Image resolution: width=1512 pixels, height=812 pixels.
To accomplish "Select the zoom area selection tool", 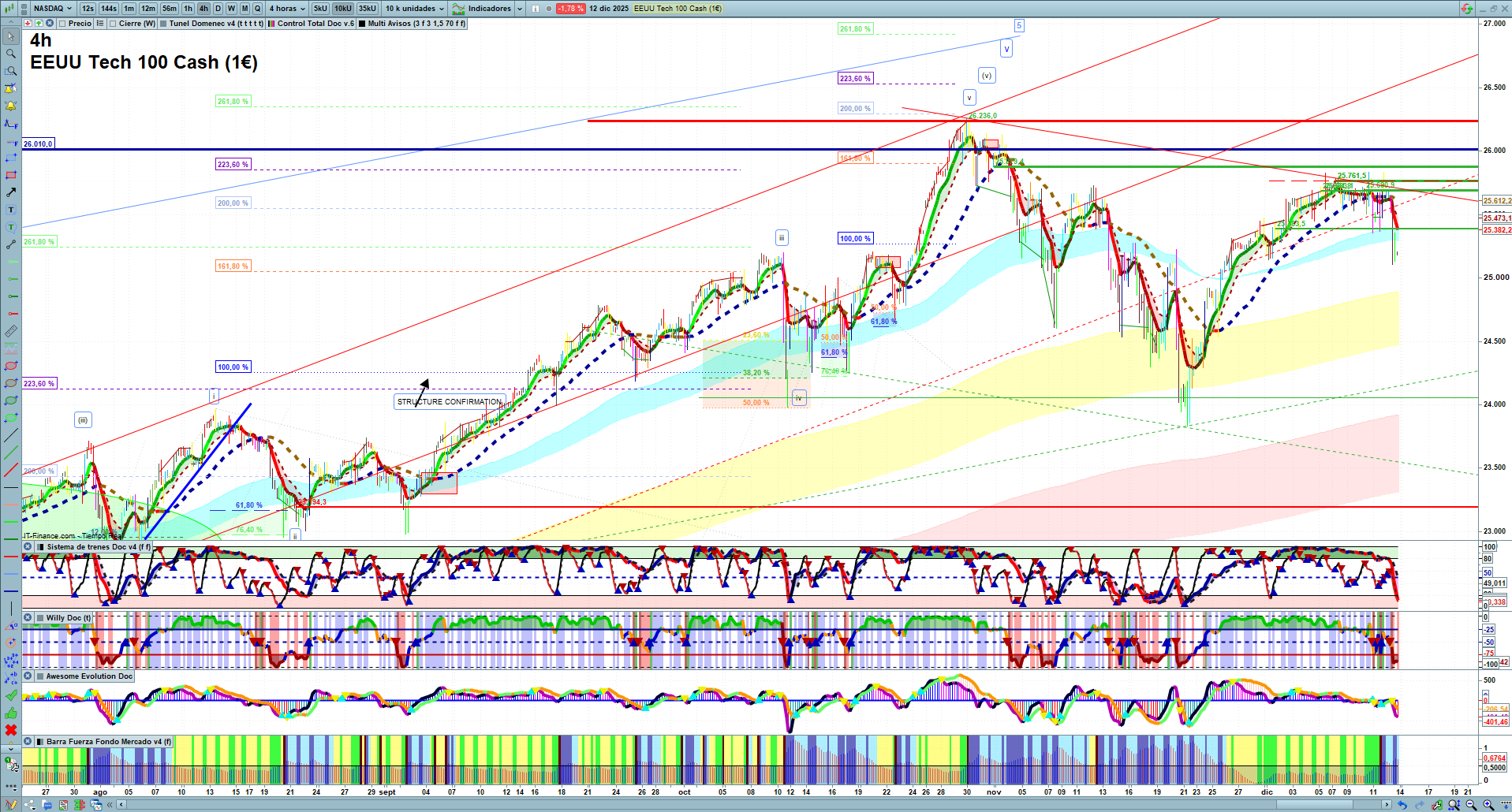I will coord(11,71).
